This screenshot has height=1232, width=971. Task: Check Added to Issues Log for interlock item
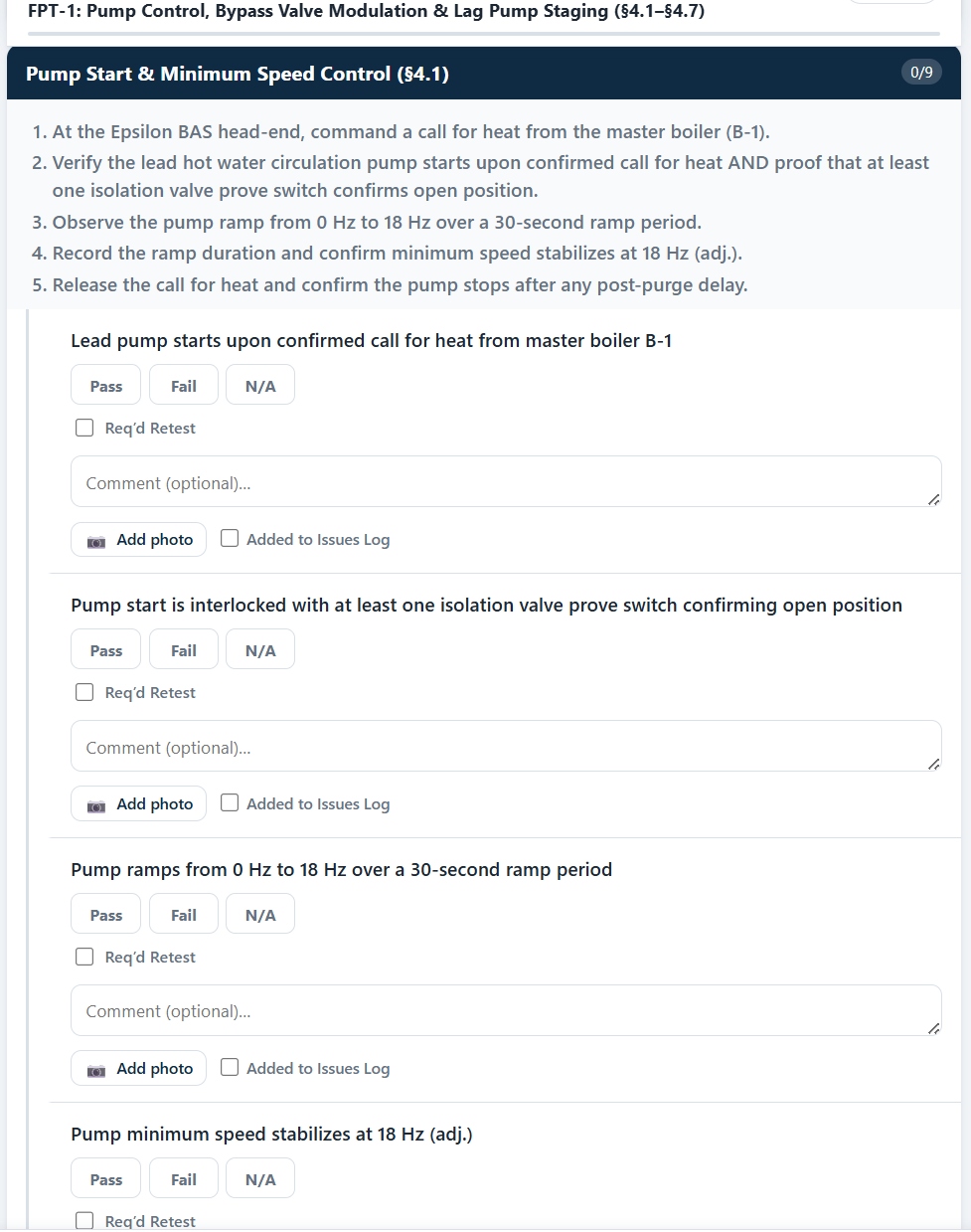[230, 802]
